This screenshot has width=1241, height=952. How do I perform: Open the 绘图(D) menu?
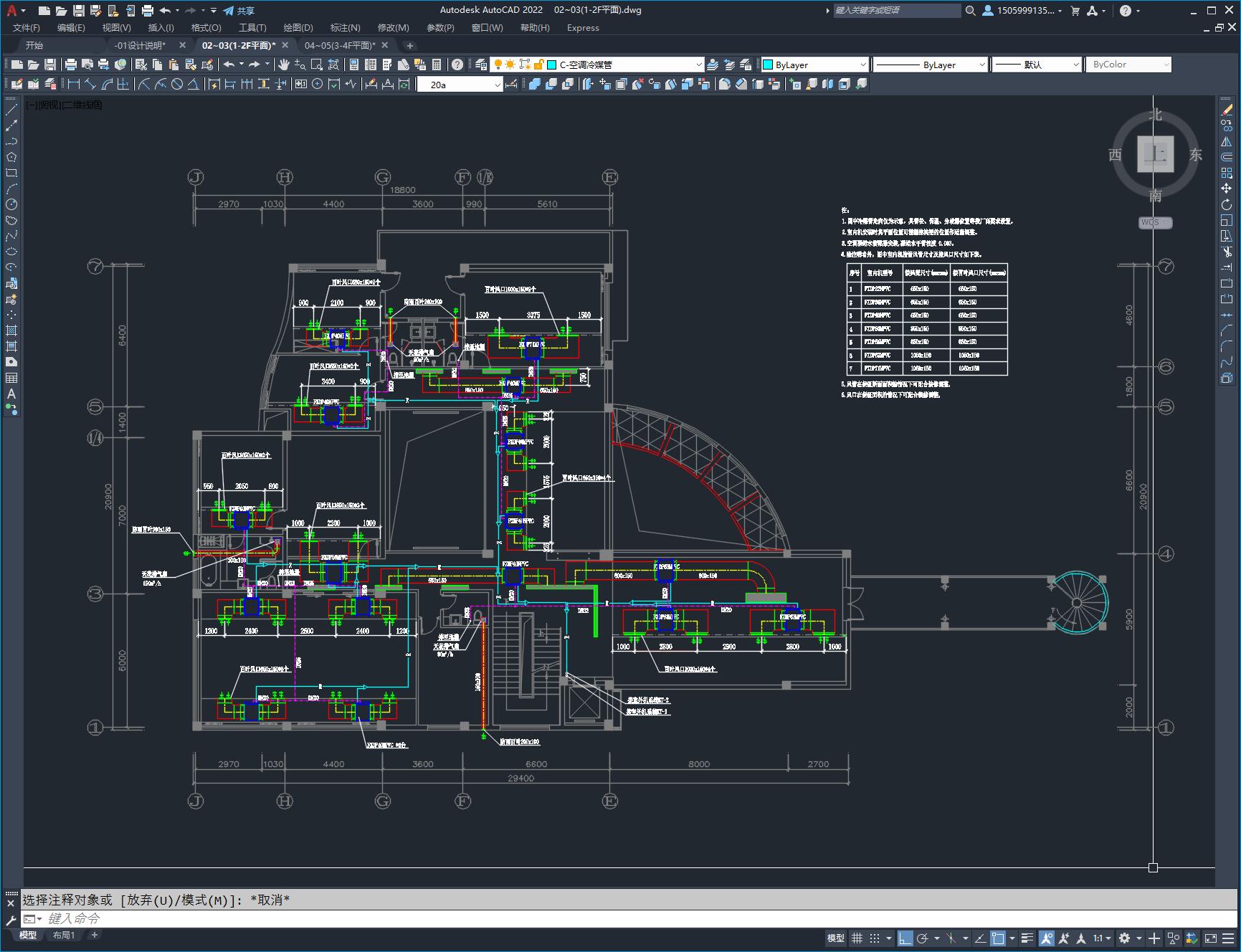click(x=298, y=27)
